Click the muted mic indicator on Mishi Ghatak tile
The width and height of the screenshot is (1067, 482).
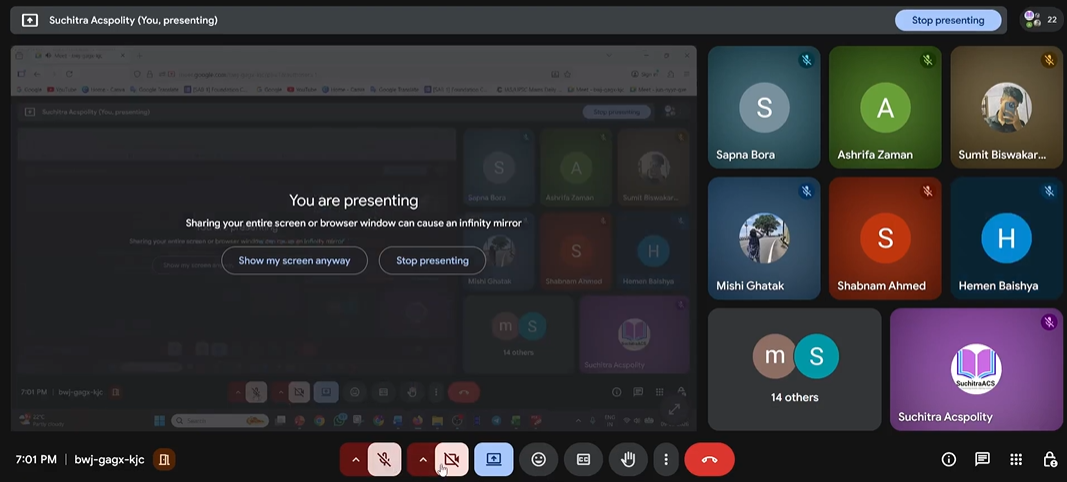[x=806, y=191]
